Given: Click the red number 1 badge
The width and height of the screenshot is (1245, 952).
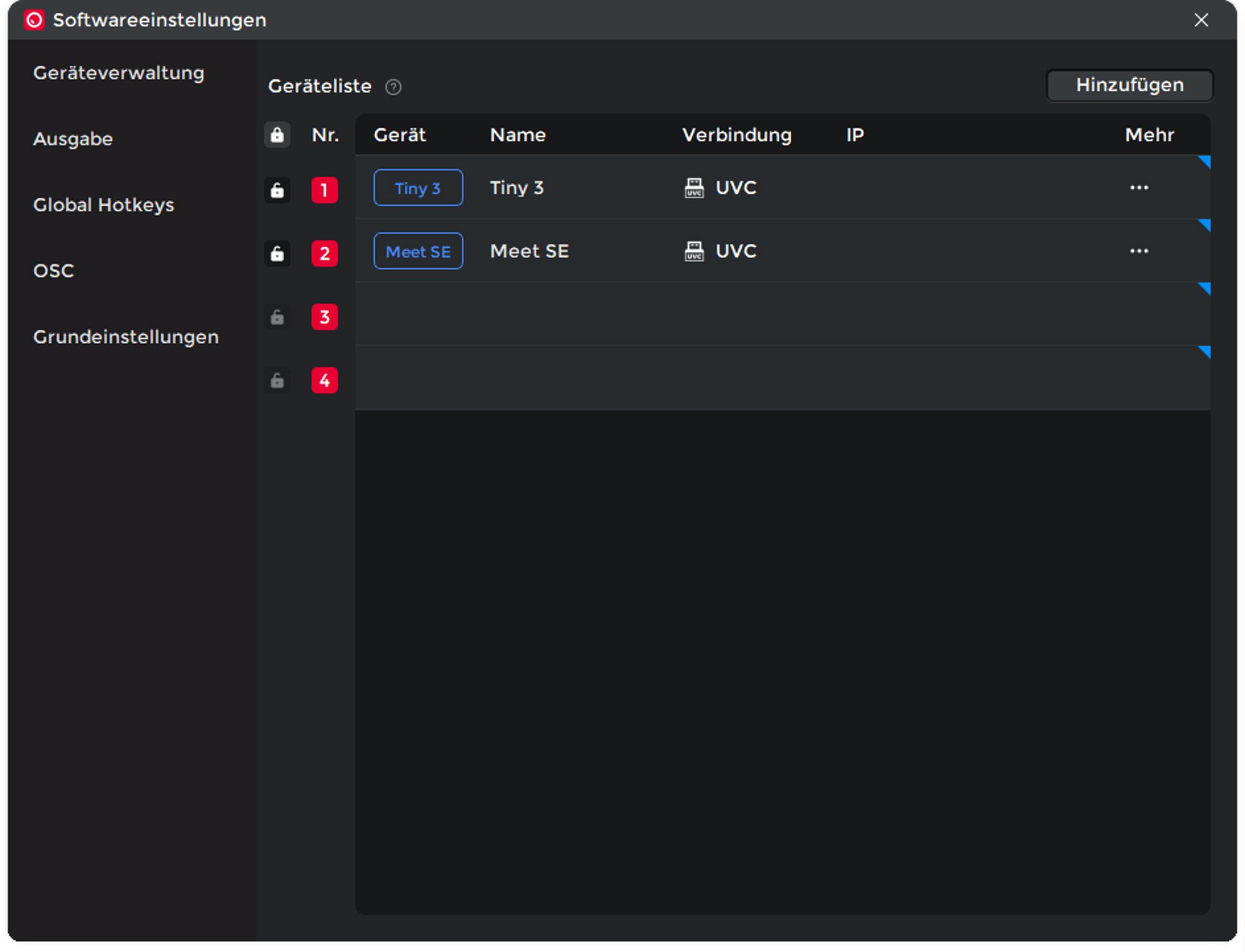Looking at the screenshot, I should 324,190.
